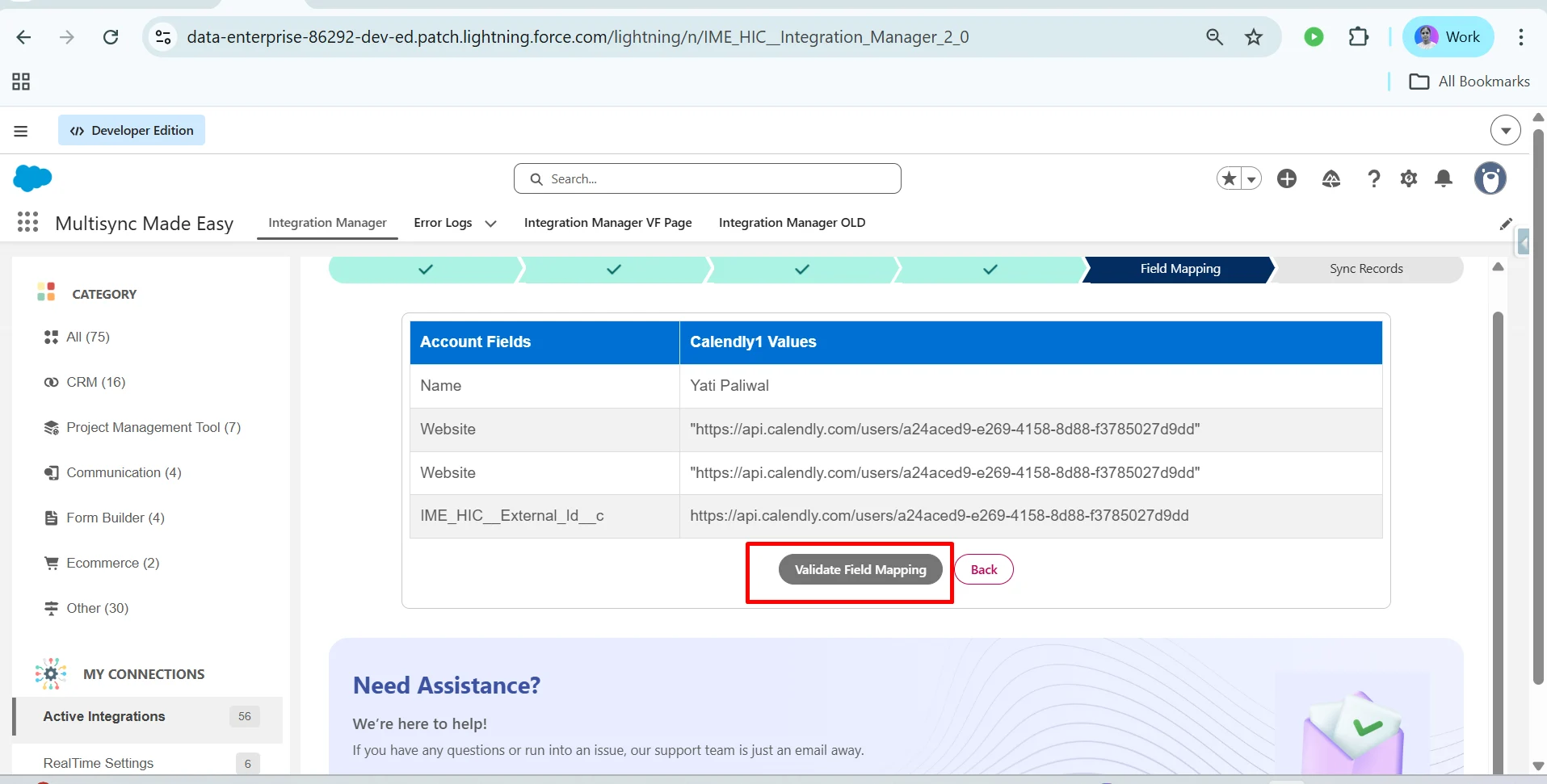Image resolution: width=1547 pixels, height=784 pixels.
Task: Click the address bar URL
Action: [x=578, y=37]
